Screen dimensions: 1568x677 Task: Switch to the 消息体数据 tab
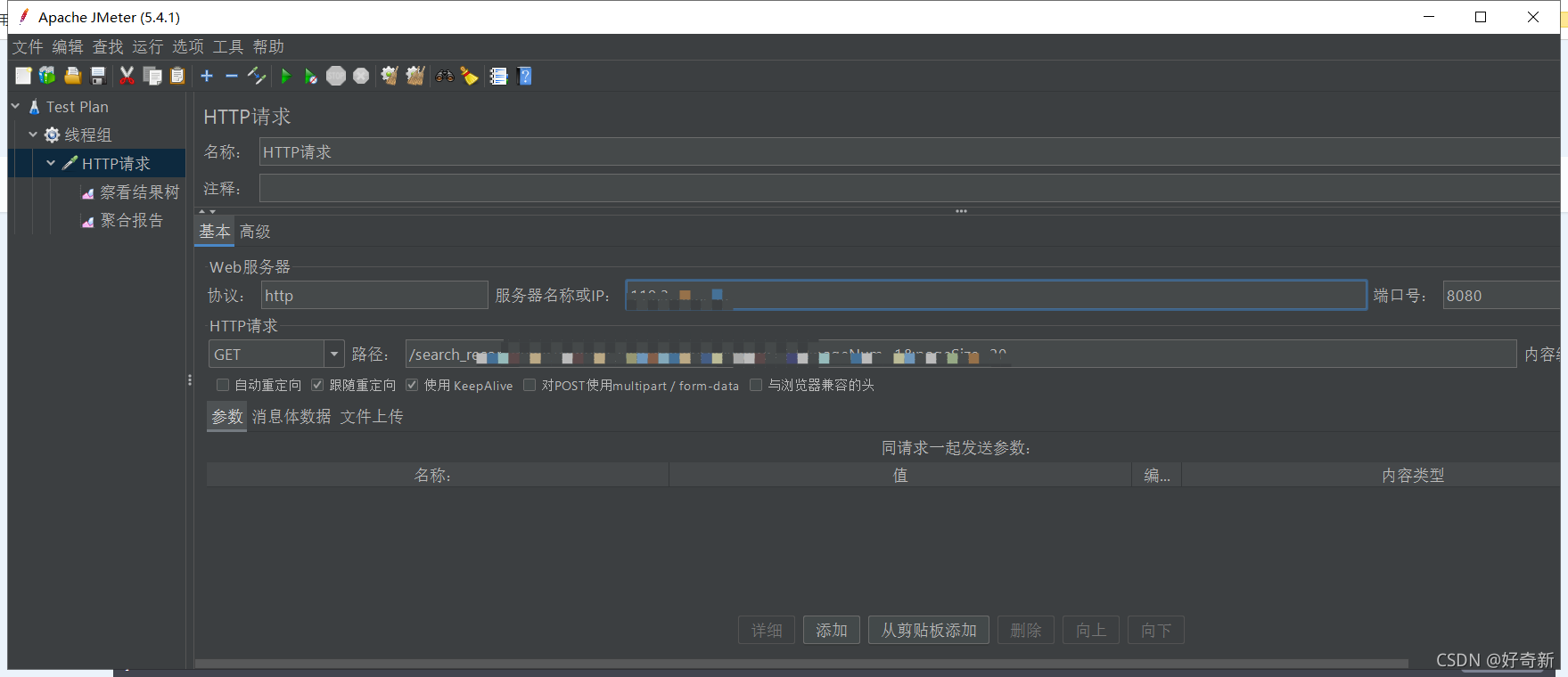291,417
